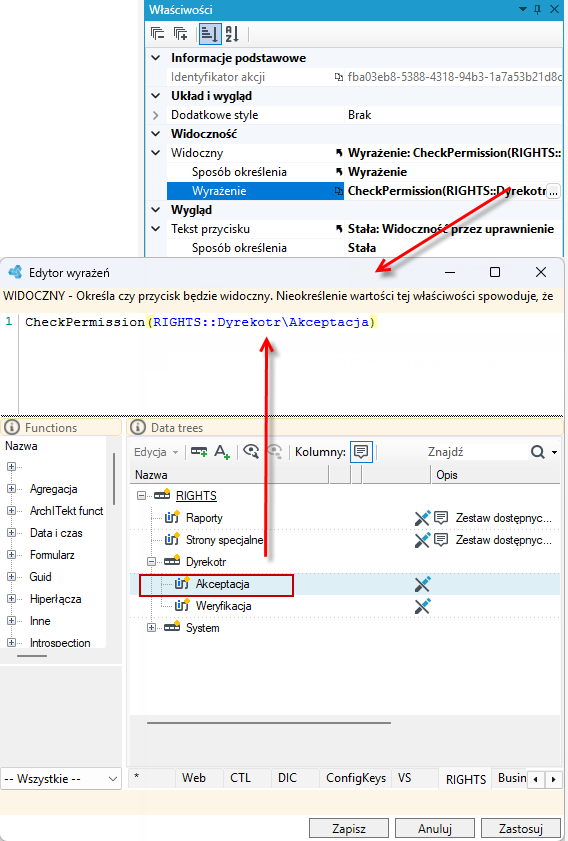Viewport: 568px width, 841px height.
Task: Click the Functions panel info icon
Action: click(x=12, y=427)
